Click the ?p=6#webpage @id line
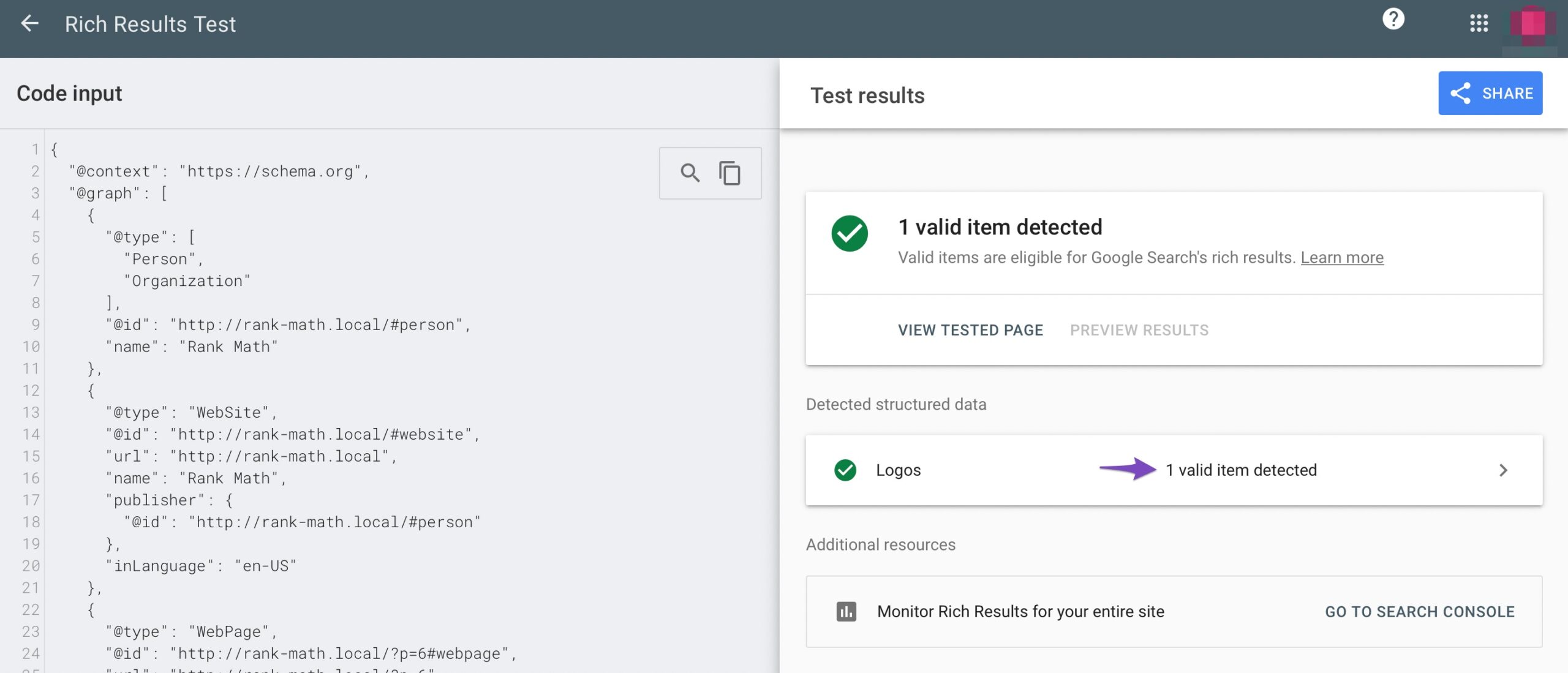 (311, 653)
